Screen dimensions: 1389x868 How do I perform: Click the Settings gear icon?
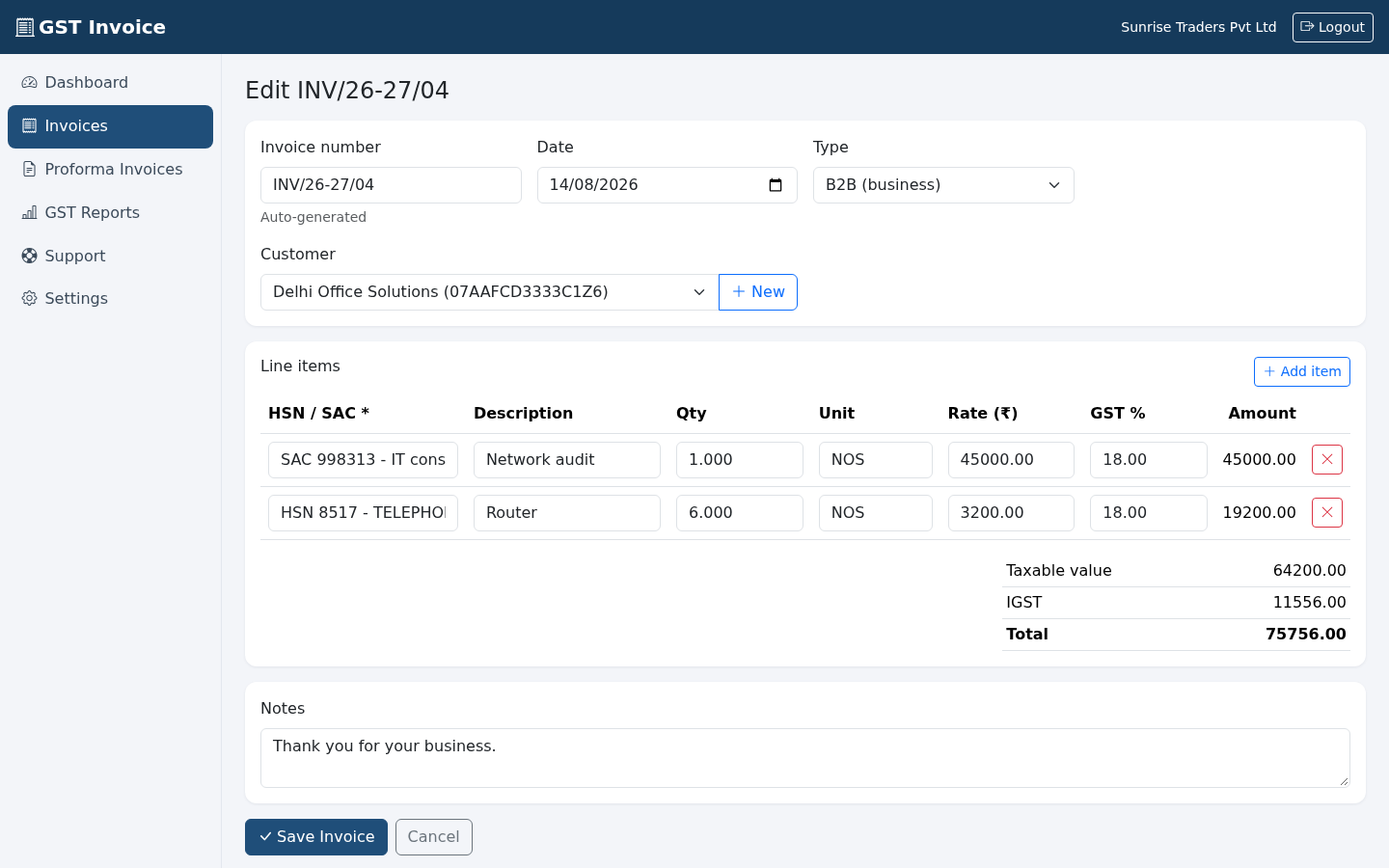tap(29, 299)
